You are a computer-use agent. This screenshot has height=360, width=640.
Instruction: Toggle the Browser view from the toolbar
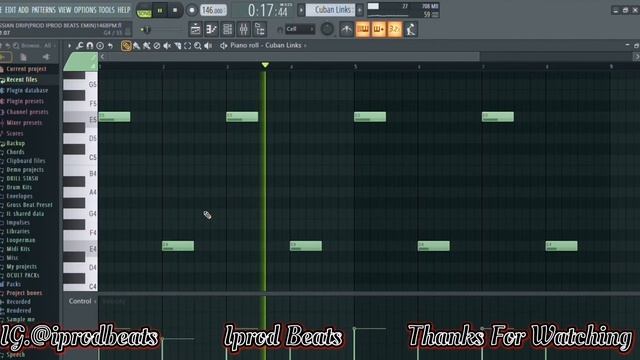[x=260, y=29]
